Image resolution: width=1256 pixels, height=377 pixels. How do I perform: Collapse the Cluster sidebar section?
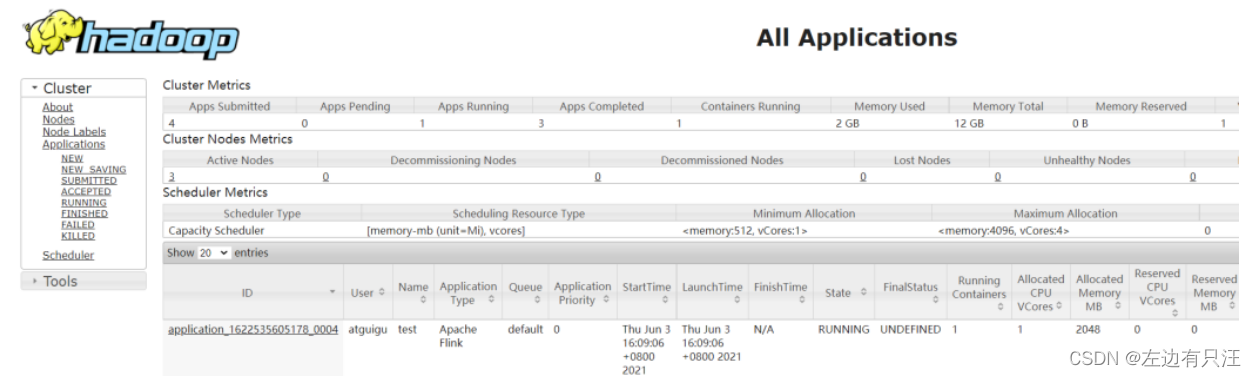(83, 88)
